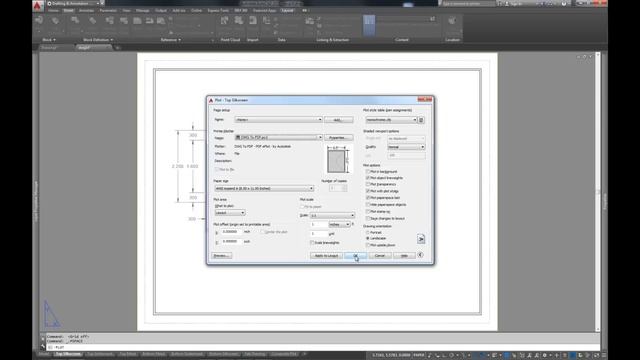Close the Plot dialog with X button
640x360 pixels.
tap(425, 99)
